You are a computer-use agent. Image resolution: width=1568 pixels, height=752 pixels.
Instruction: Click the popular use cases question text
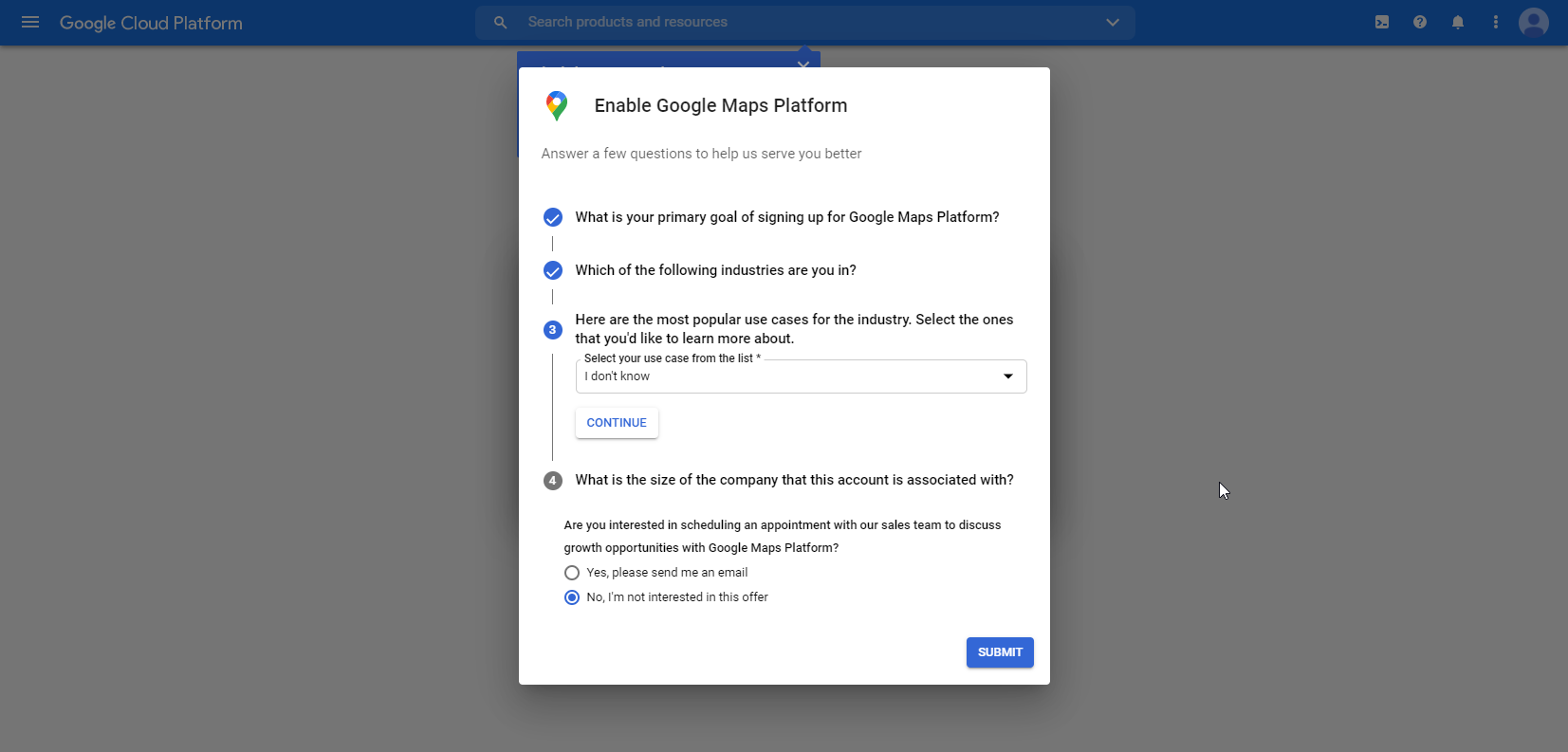click(794, 329)
